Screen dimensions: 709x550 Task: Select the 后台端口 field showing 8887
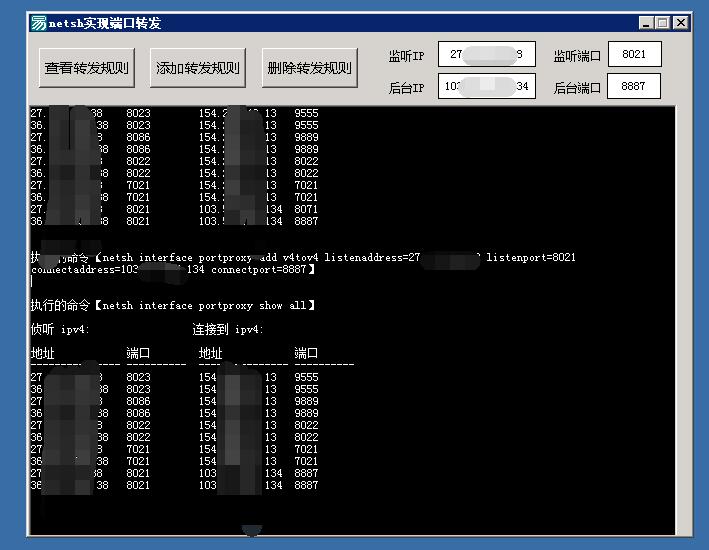[x=633, y=86]
